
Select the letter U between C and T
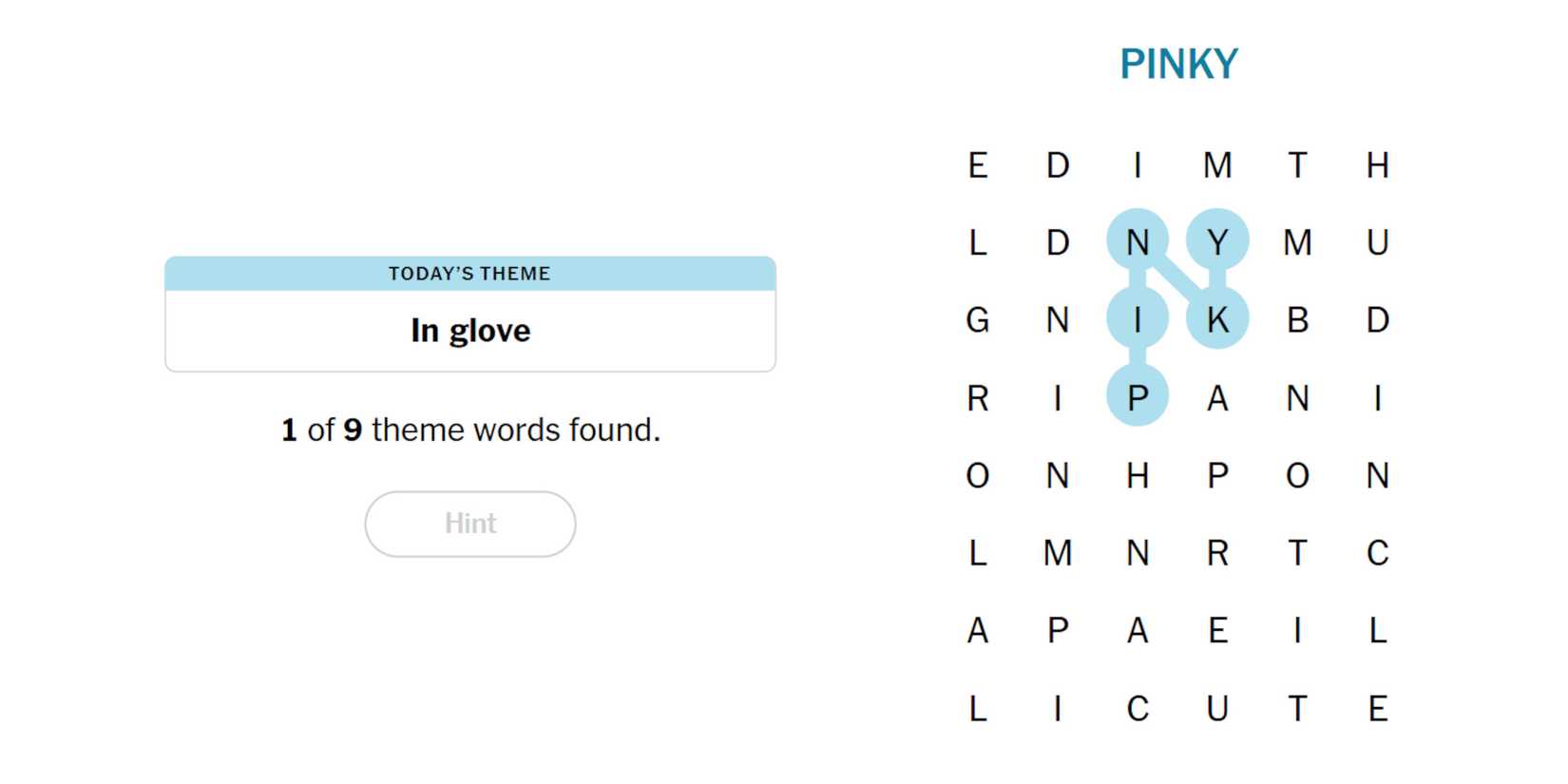(1217, 708)
